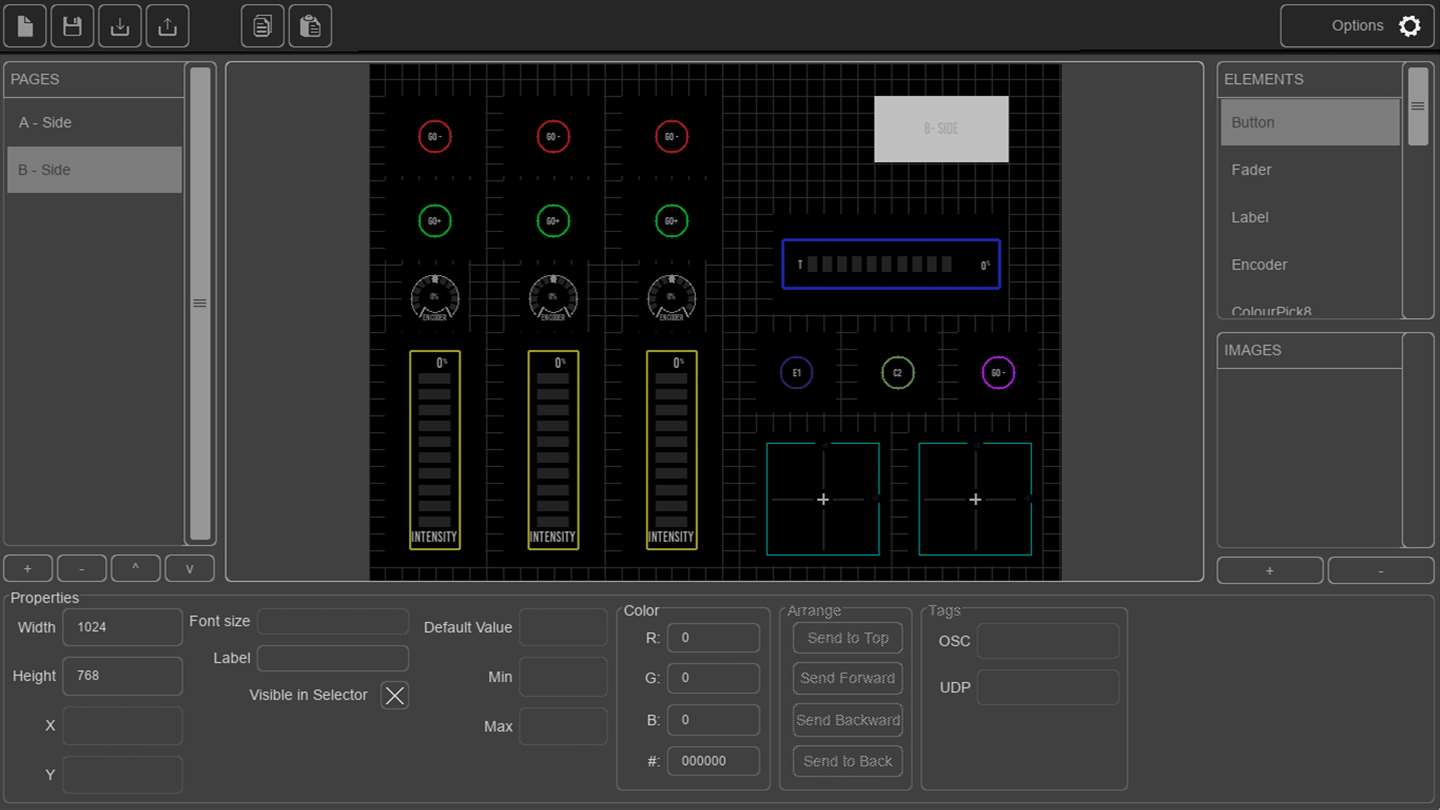1440x810 pixels.
Task: Click the Pages list scrollbar handle
Action: click(200, 303)
